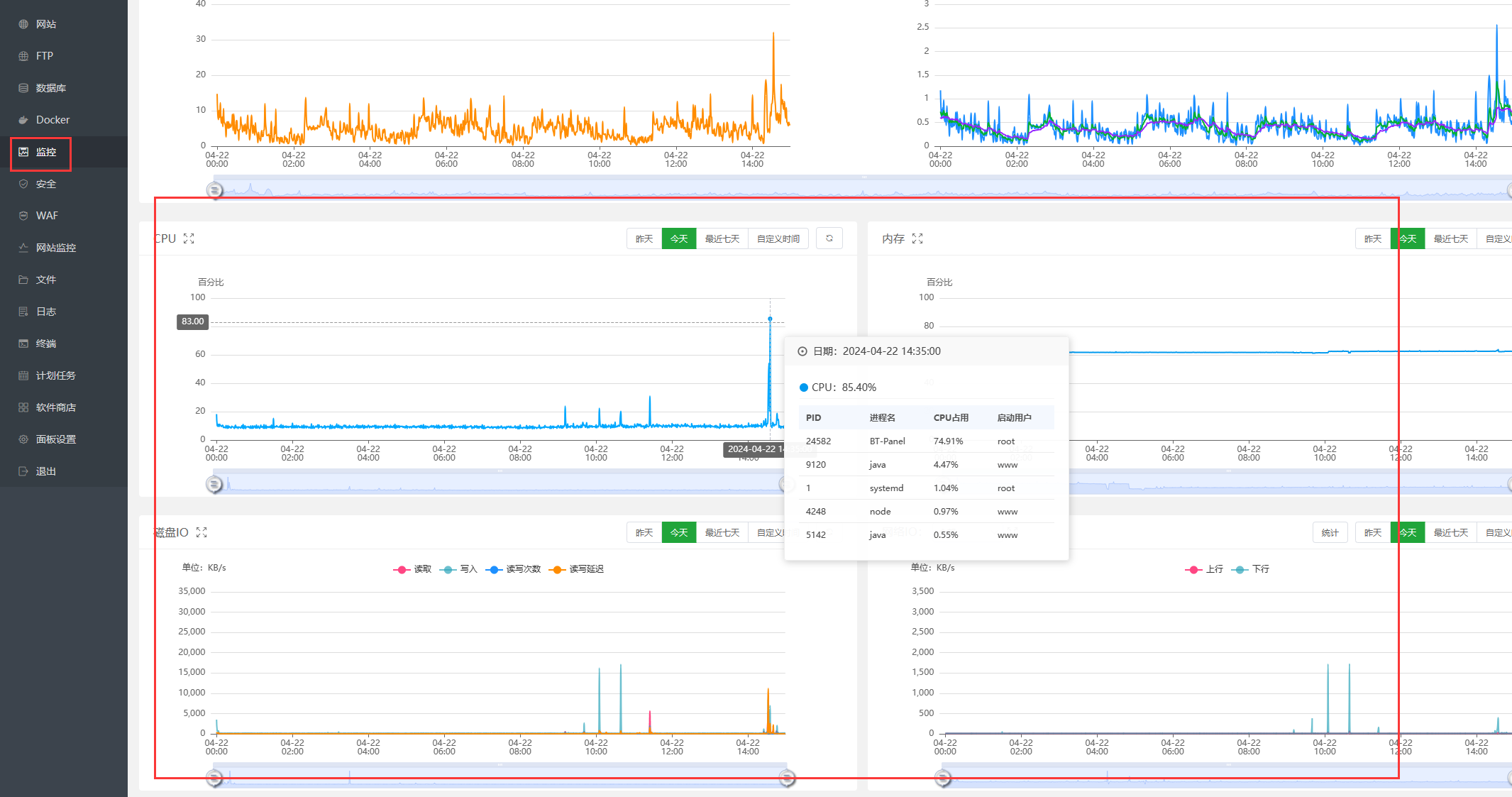Click PID 9120 java row
Screen dimensions: 1512x797
point(927,465)
